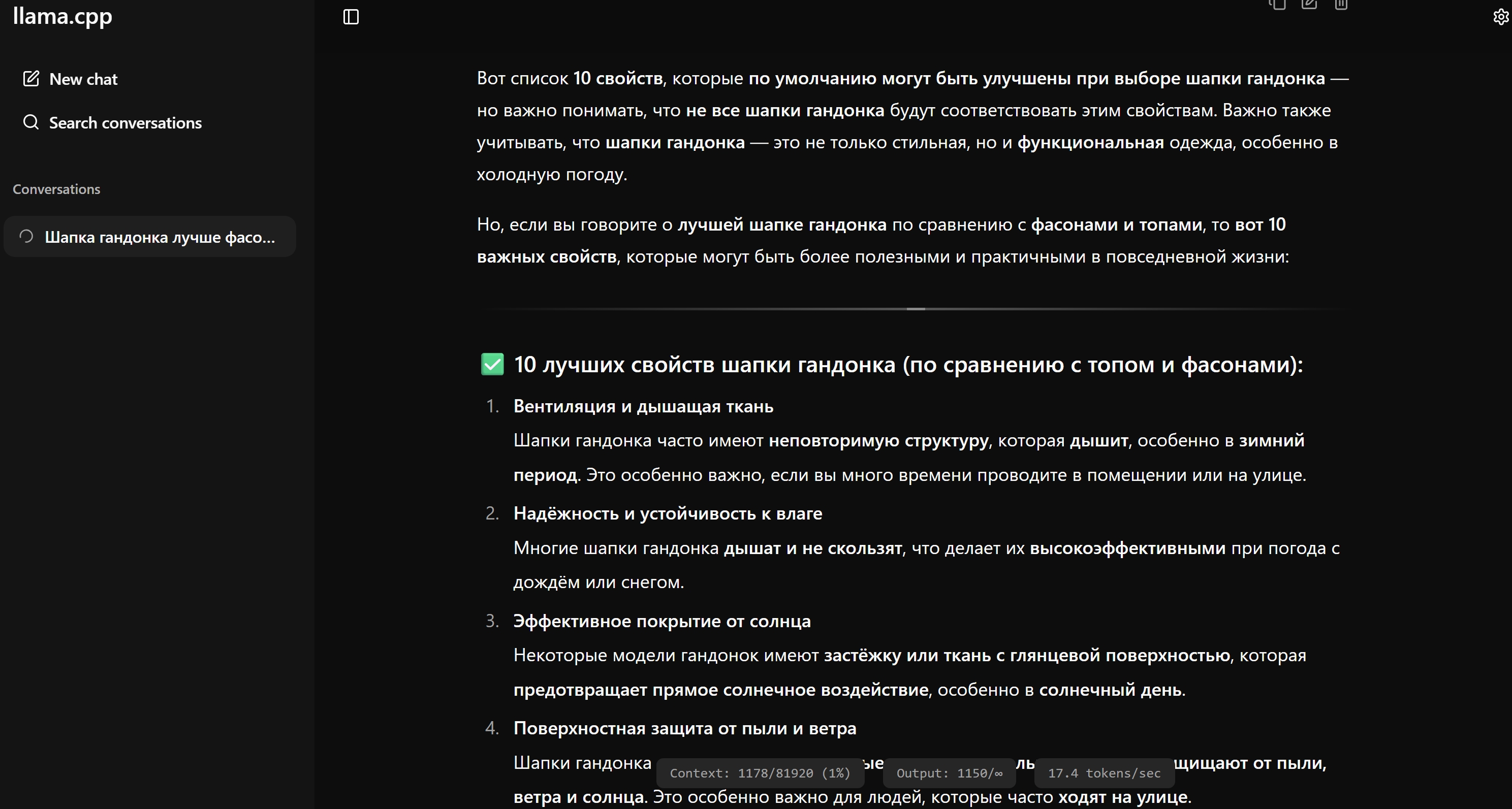Click the magnifier icon for searching conversations
The image size is (1512, 809).
tap(30, 122)
